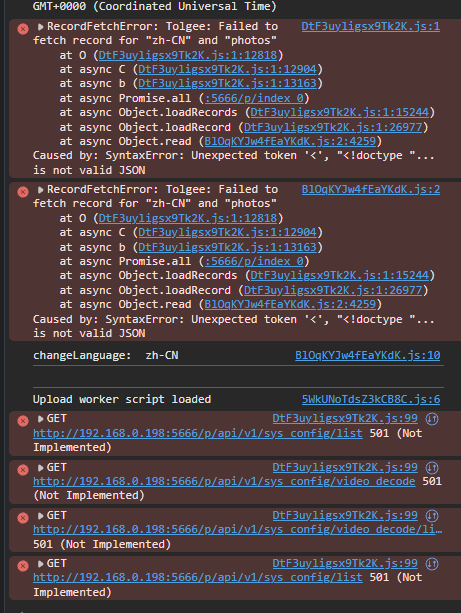This screenshot has height=613, width=461.
Task: Click initiator icon next to sys_config/video_decode request
Action: (432, 468)
